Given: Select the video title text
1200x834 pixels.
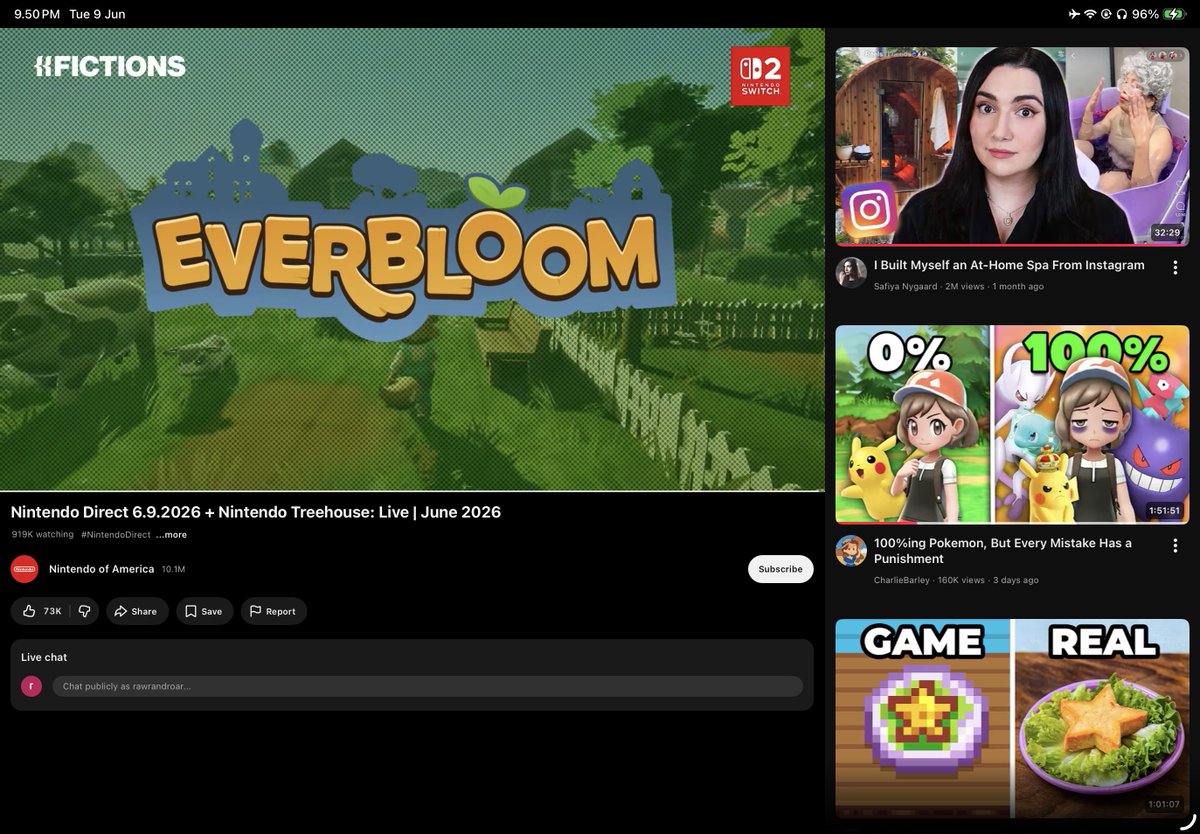Looking at the screenshot, I should pyautogui.click(x=256, y=512).
